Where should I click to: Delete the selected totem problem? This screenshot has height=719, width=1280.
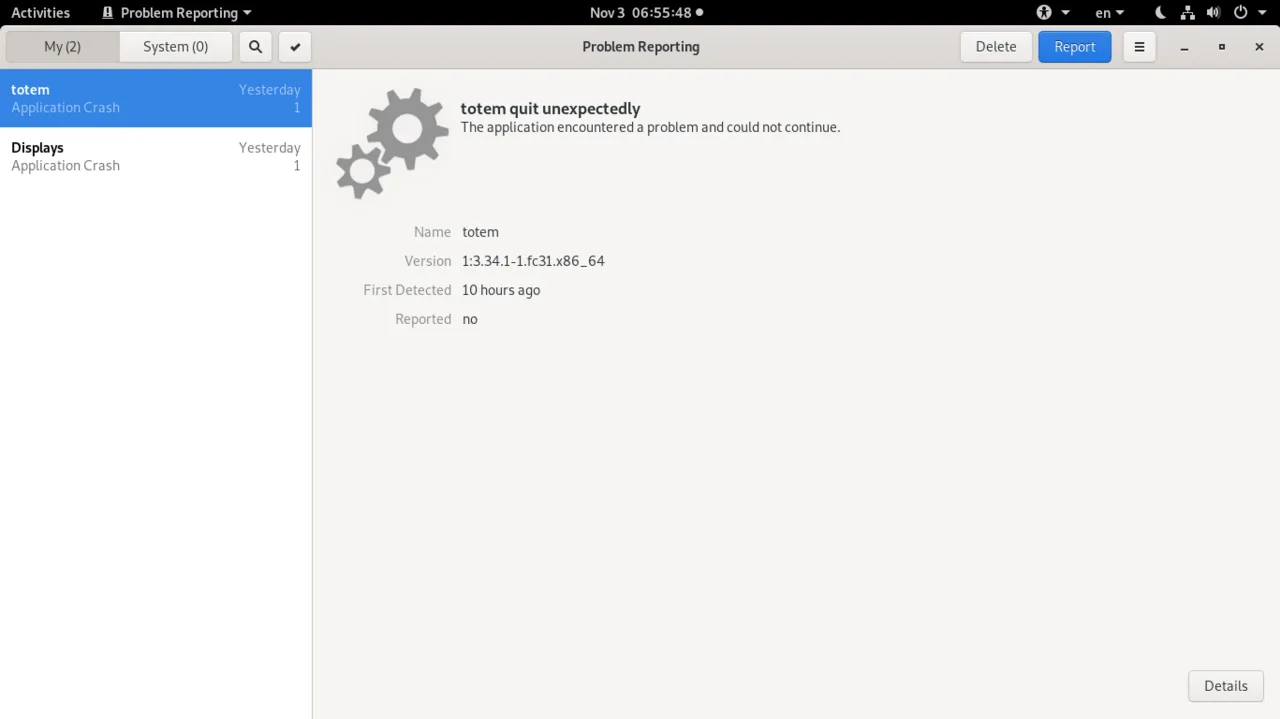(996, 47)
